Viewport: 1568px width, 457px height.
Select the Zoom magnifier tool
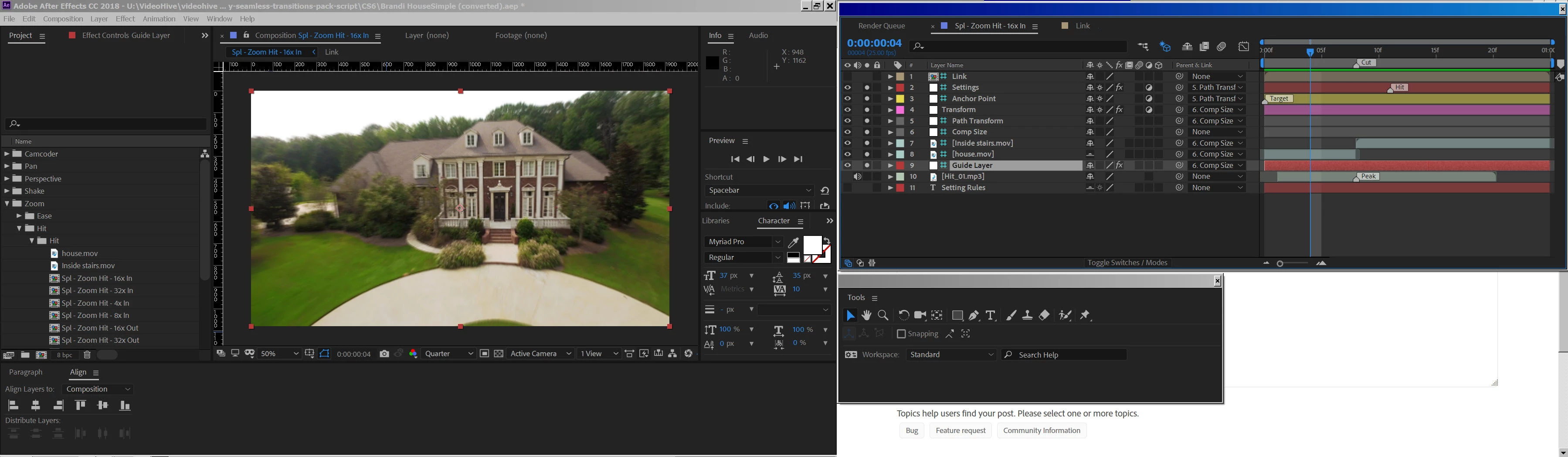[x=883, y=316]
